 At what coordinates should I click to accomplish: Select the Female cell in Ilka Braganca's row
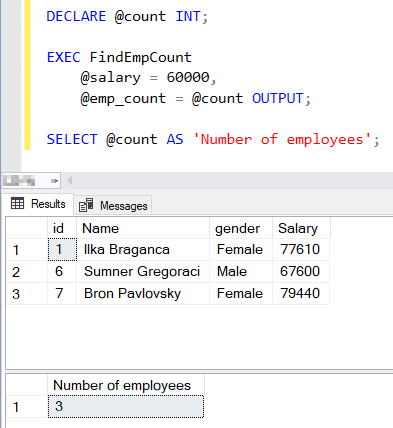point(241,250)
